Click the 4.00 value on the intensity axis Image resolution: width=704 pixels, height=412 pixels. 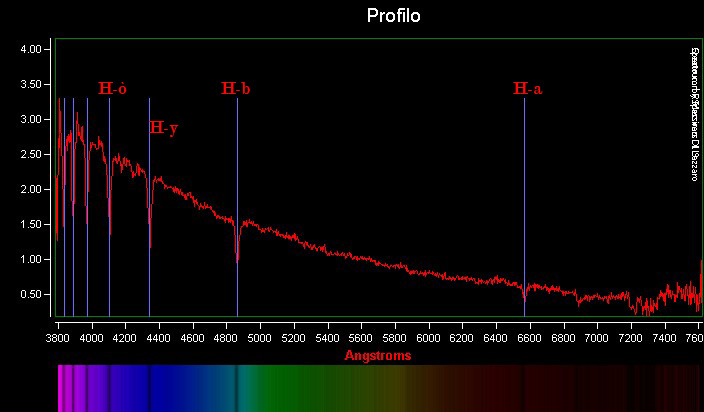[31, 49]
